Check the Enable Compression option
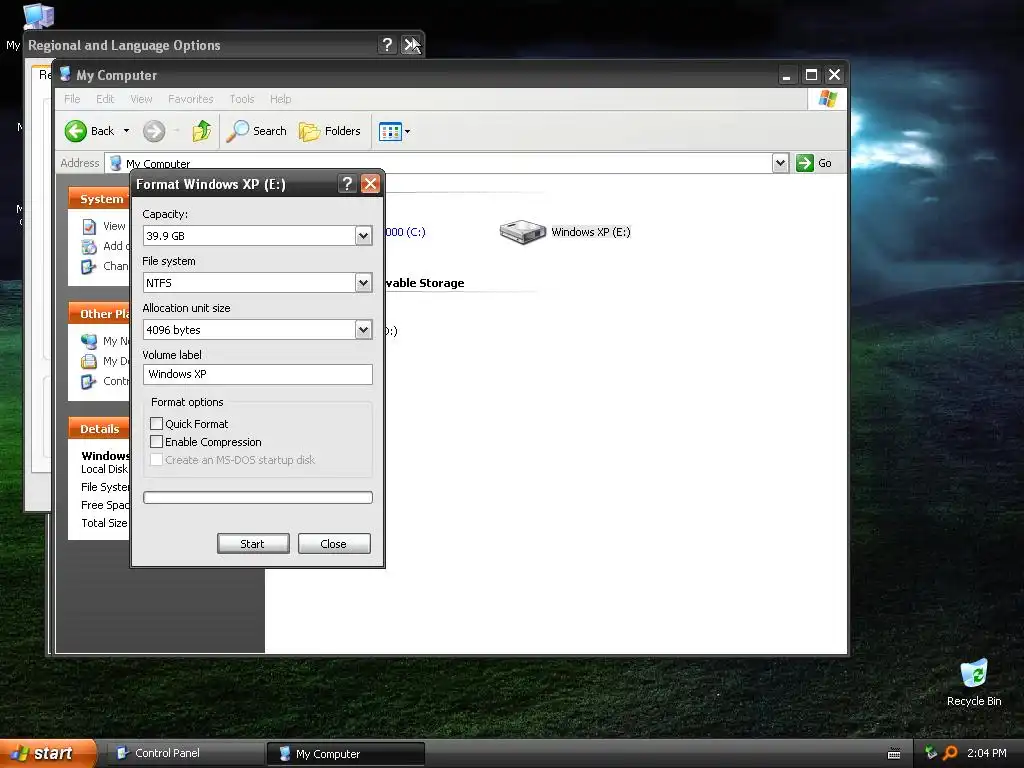The height and width of the screenshot is (768, 1024). (x=157, y=441)
